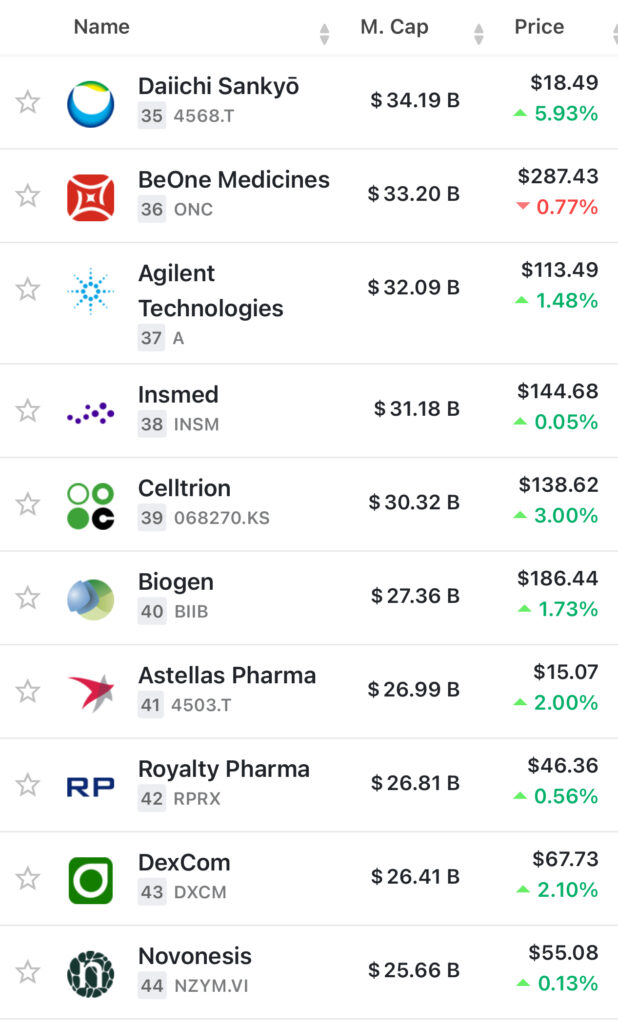This screenshot has width=618, height=1024.
Task: Click the Agilent Technologies starburst logo
Action: point(90,291)
